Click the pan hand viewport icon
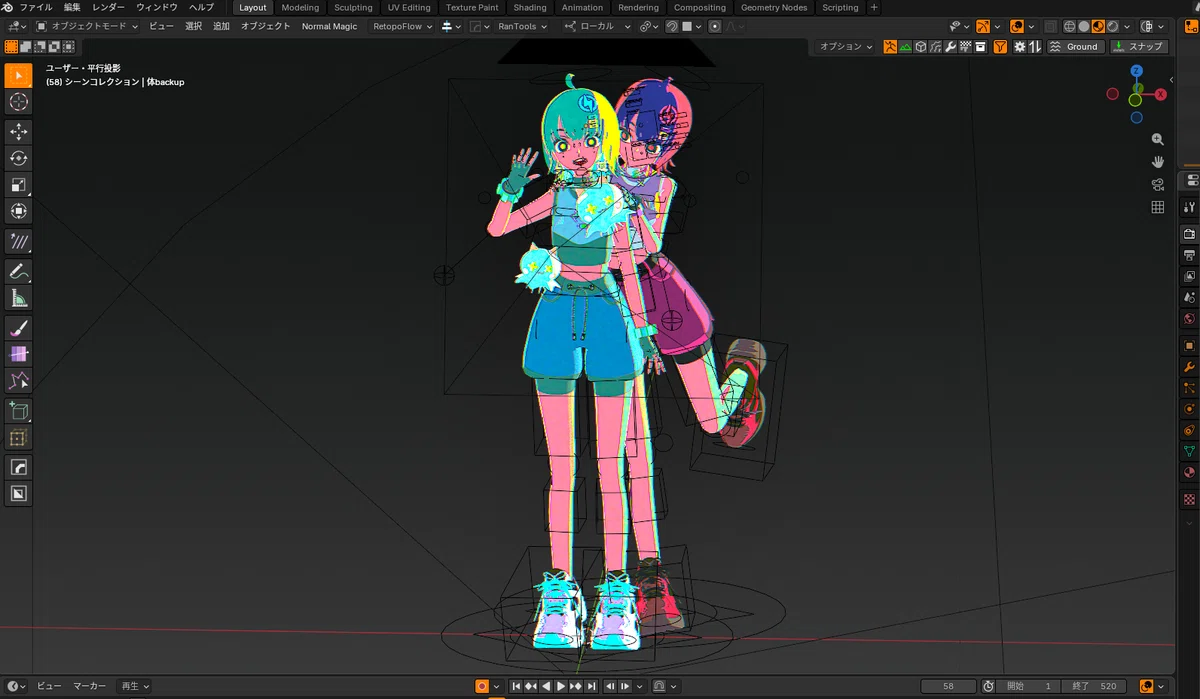Screen dimensions: 1200x699 pos(1158,162)
